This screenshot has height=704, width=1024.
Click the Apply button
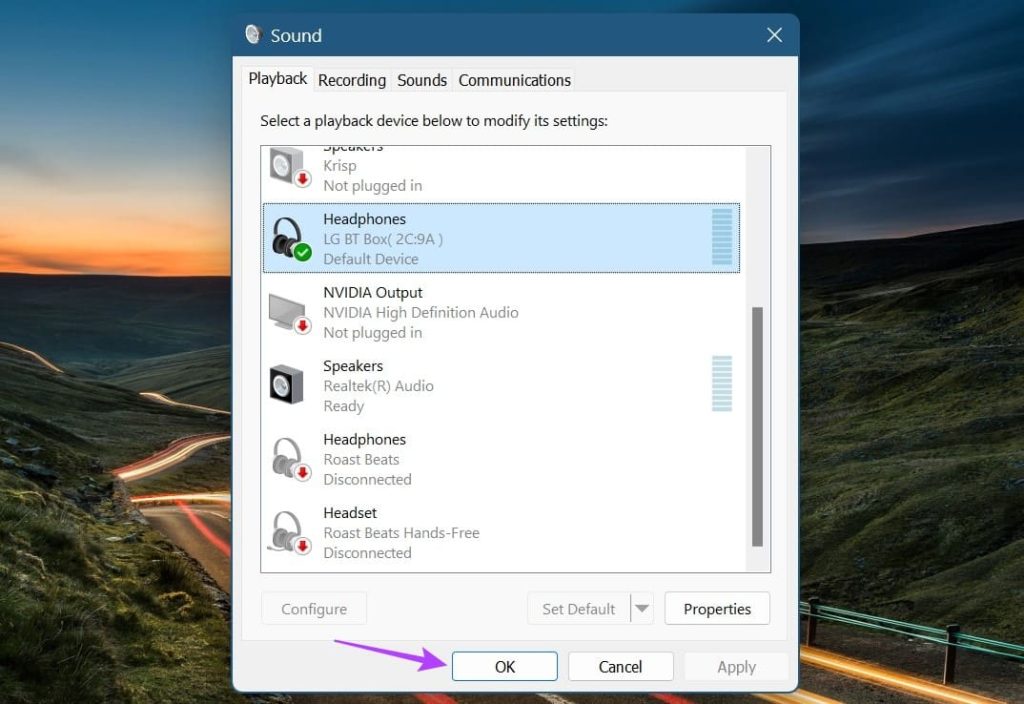point(736,666)
